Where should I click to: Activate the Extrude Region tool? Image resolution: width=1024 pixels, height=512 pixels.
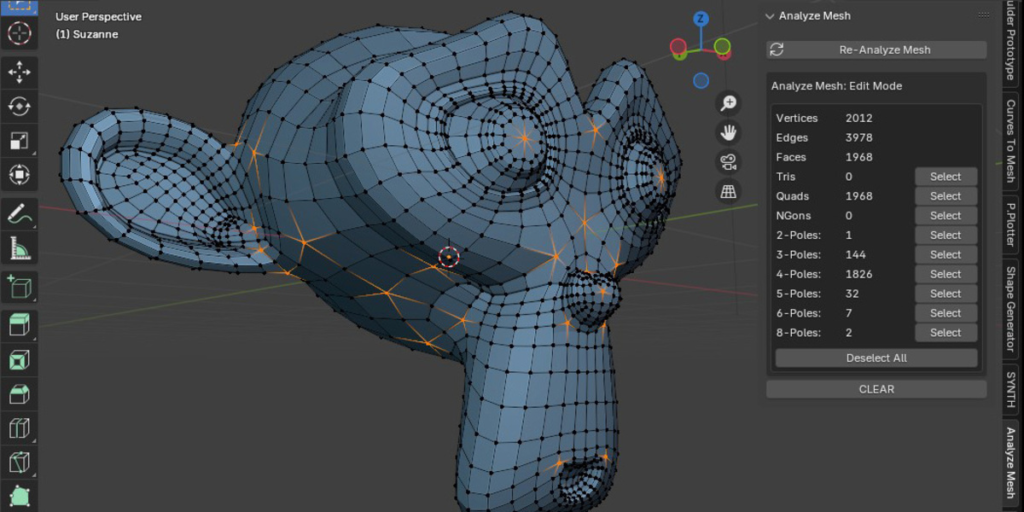[x=19, y=325]
